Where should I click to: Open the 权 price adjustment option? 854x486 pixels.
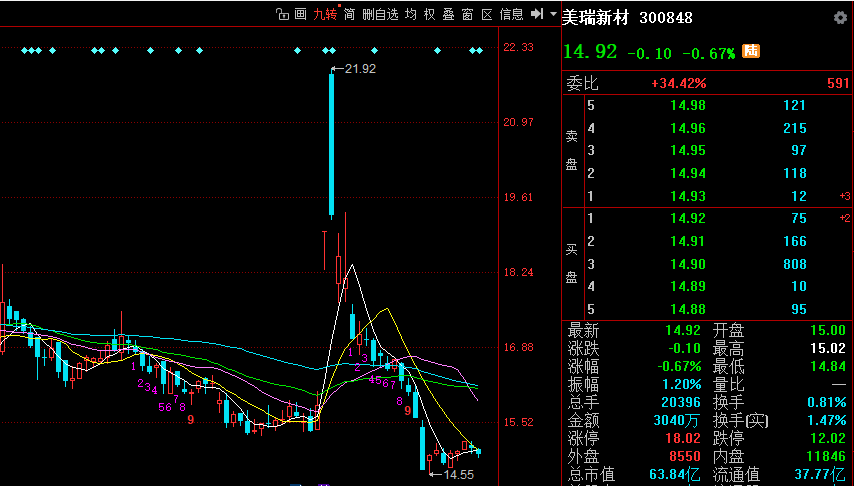pyautogui.click(x=430, y=14)
